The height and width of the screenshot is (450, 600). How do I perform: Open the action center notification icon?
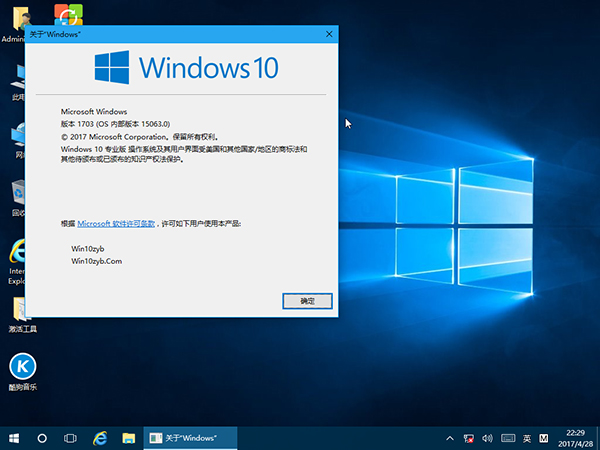(x=594, y=438)
